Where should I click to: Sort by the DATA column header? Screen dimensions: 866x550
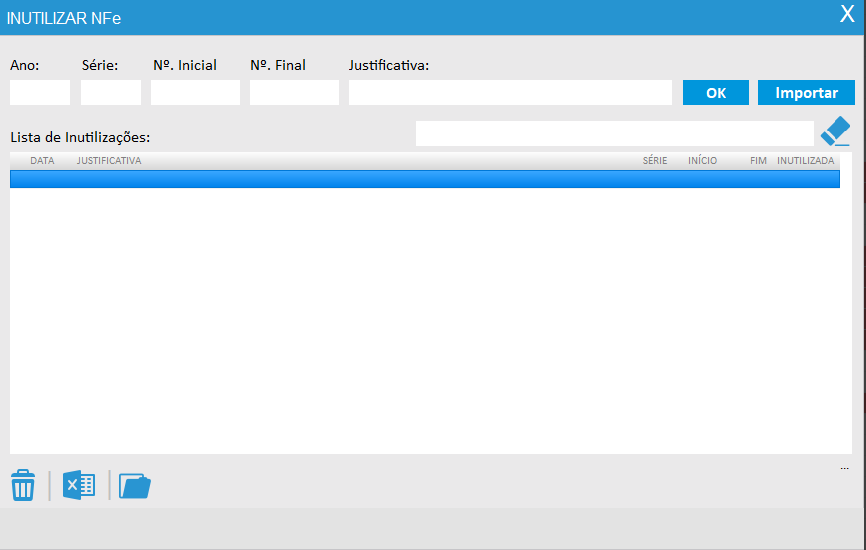(42, 161)
